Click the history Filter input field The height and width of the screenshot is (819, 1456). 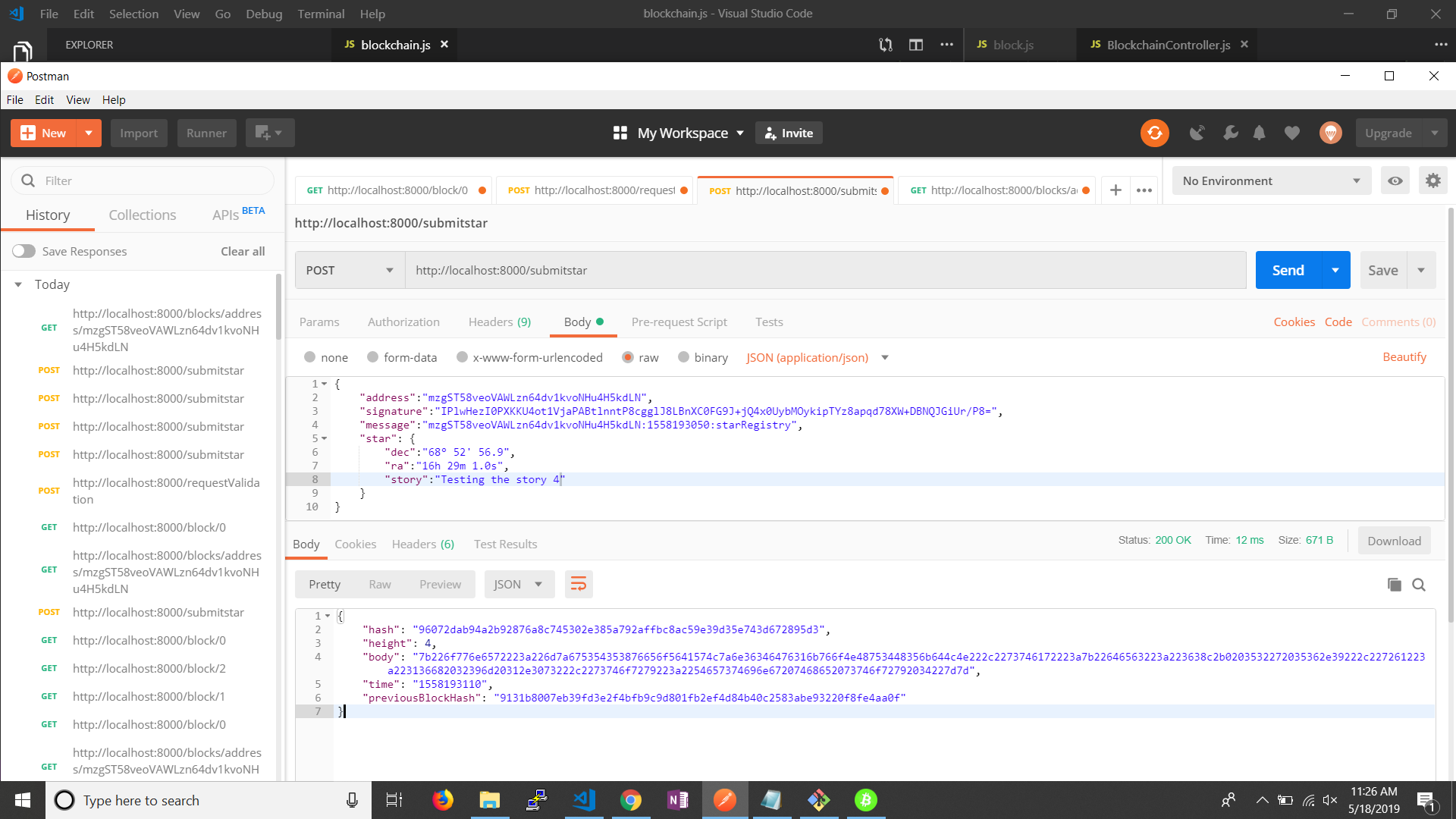(x=143, y=180)
